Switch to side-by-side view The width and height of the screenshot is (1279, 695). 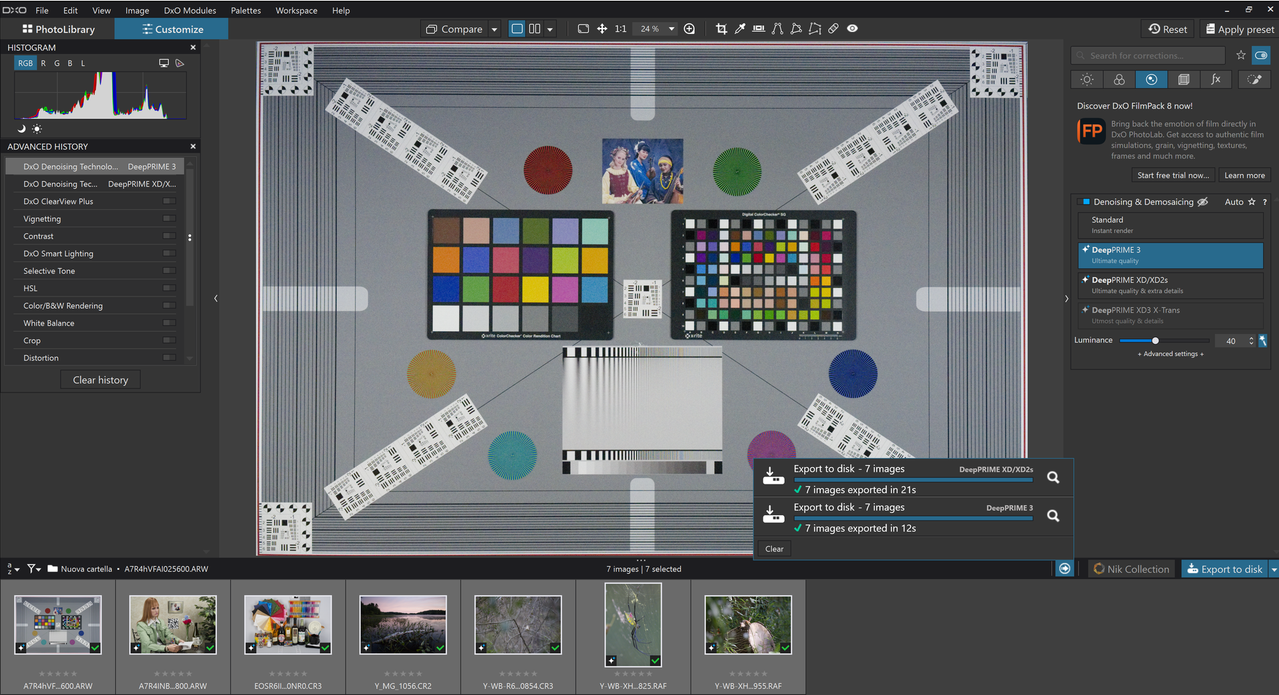click(x=535, y=29)
